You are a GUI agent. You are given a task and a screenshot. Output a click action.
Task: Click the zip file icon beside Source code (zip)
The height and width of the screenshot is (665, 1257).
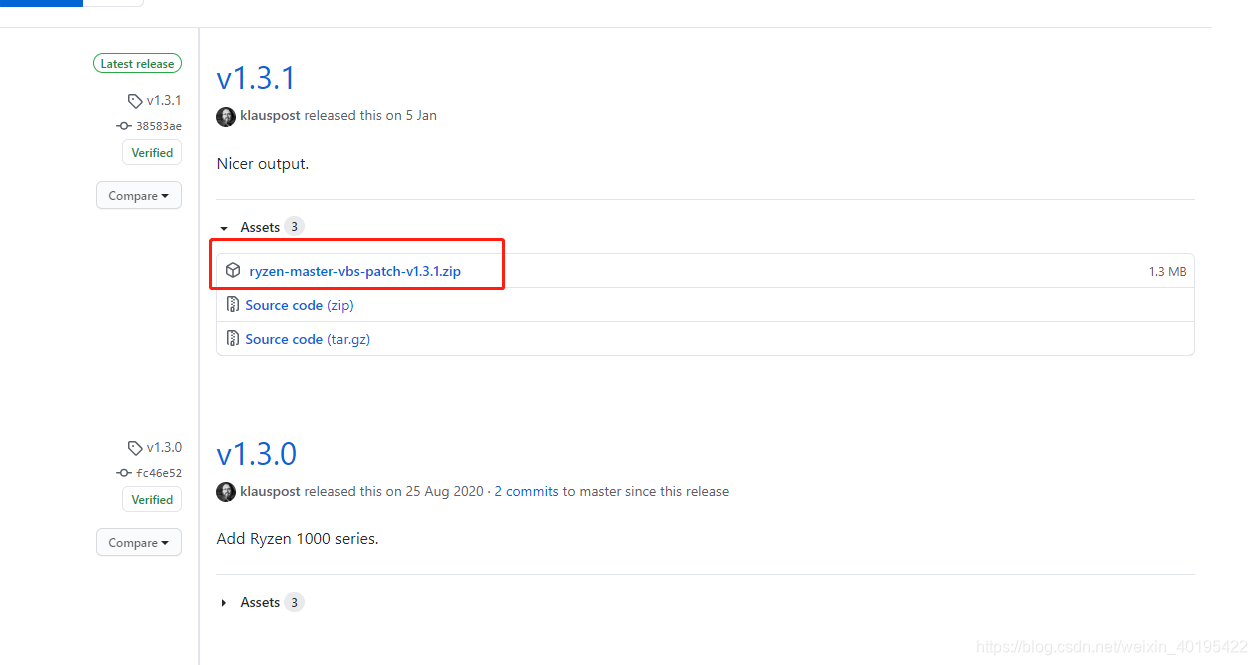click(x=233, y=304)
